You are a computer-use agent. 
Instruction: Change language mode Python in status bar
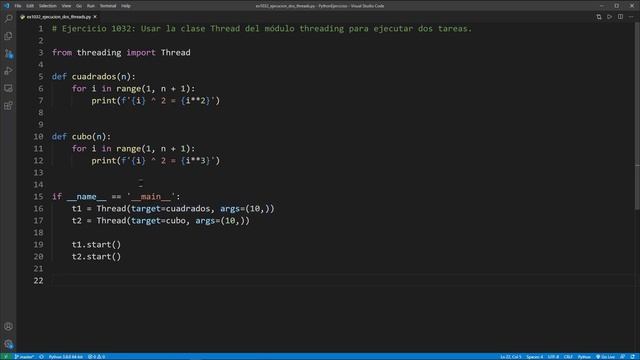click(584, 357)
